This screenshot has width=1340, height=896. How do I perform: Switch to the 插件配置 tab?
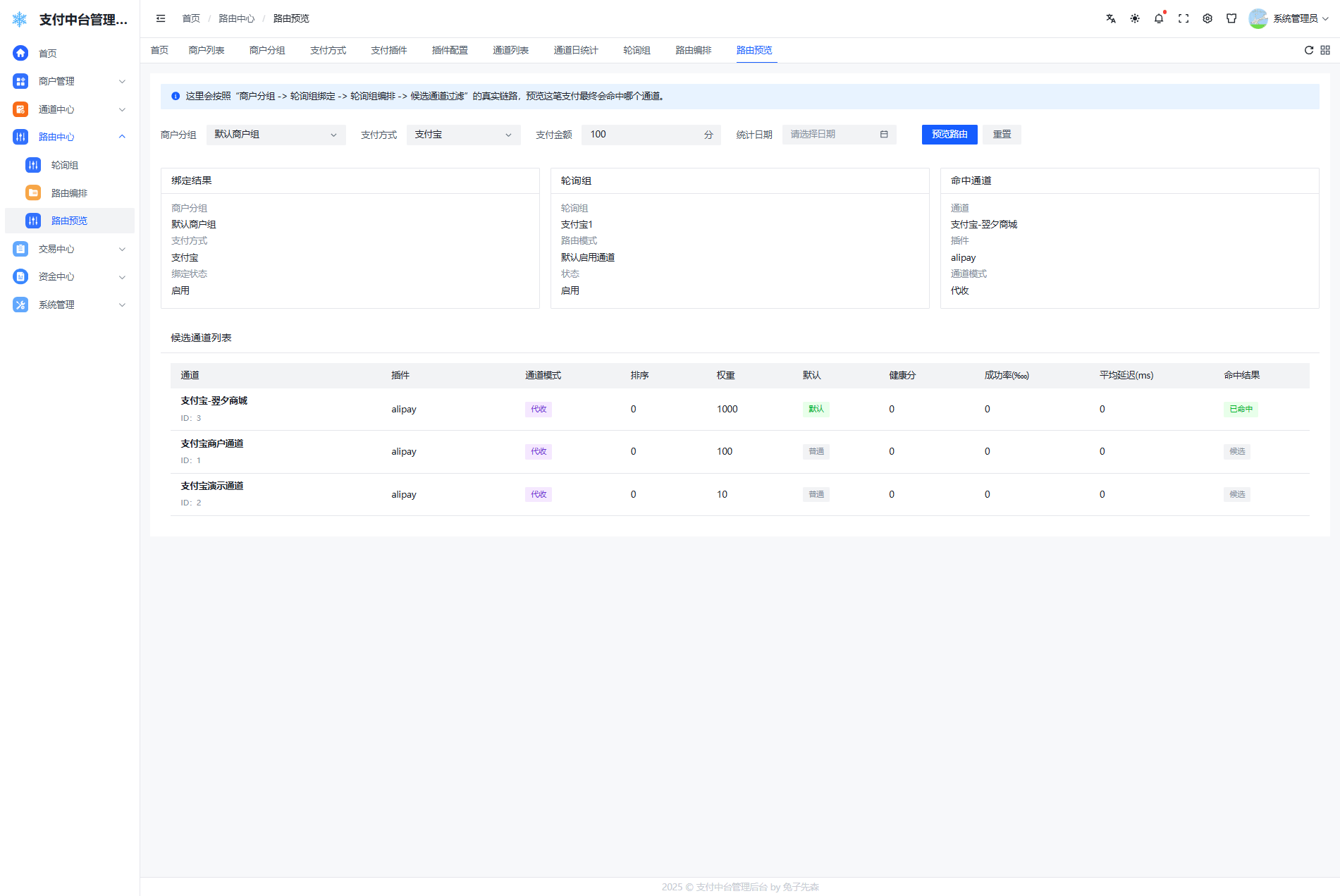(x=450, y=50)
